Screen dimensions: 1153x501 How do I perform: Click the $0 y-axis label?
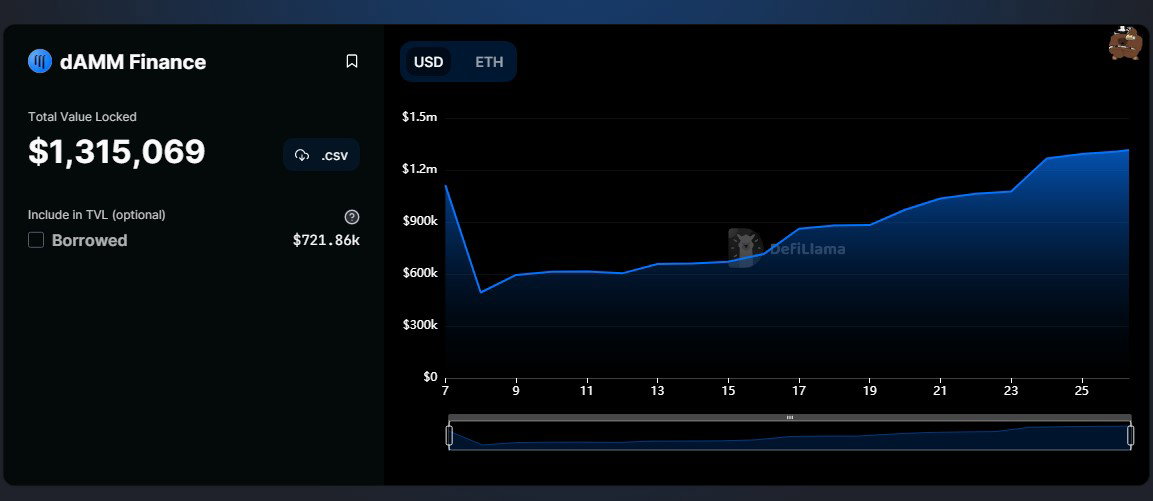(429, 377)
